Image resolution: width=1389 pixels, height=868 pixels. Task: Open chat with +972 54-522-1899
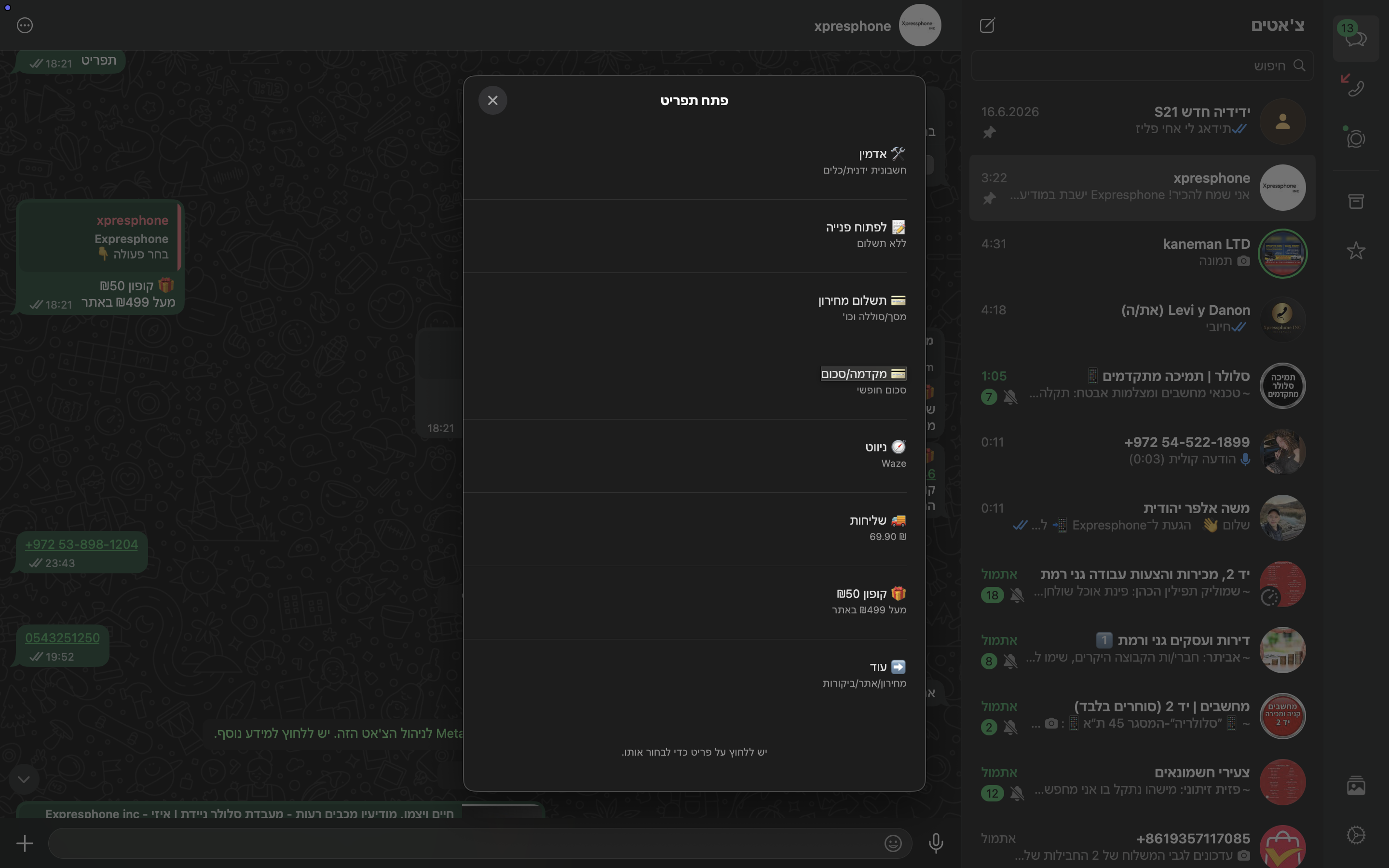coord(1142,451)
